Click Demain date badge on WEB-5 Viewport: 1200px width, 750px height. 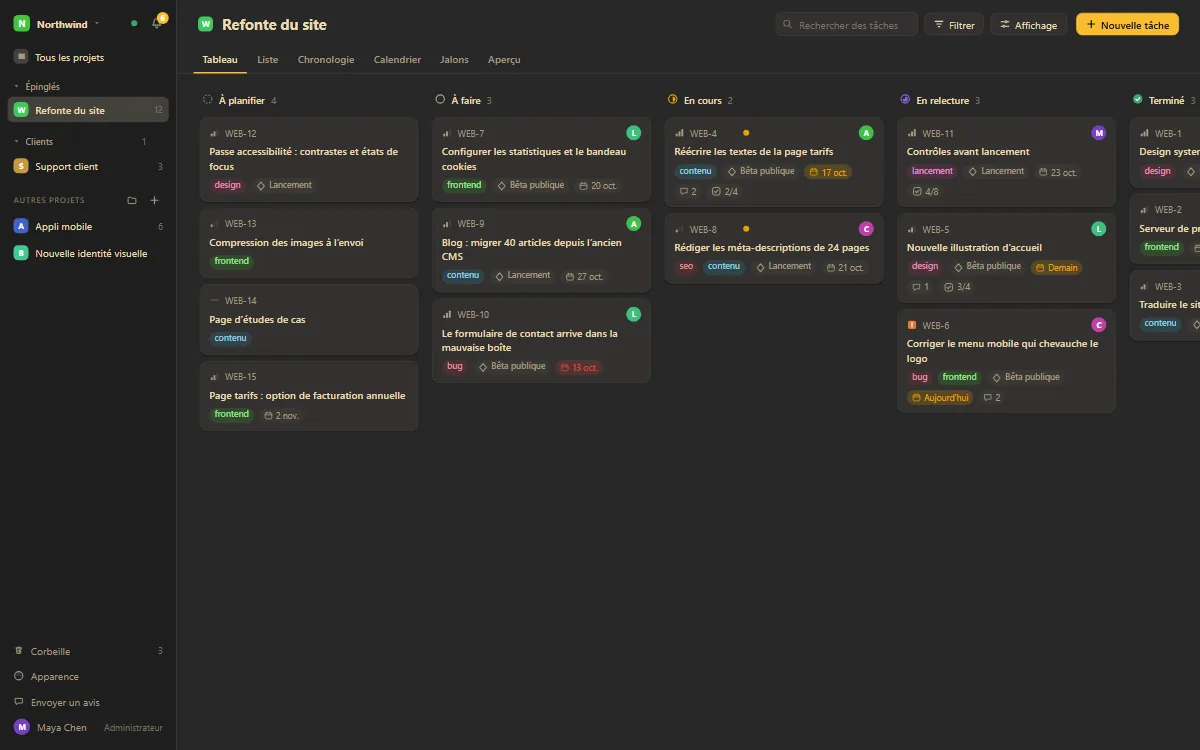1056,267
